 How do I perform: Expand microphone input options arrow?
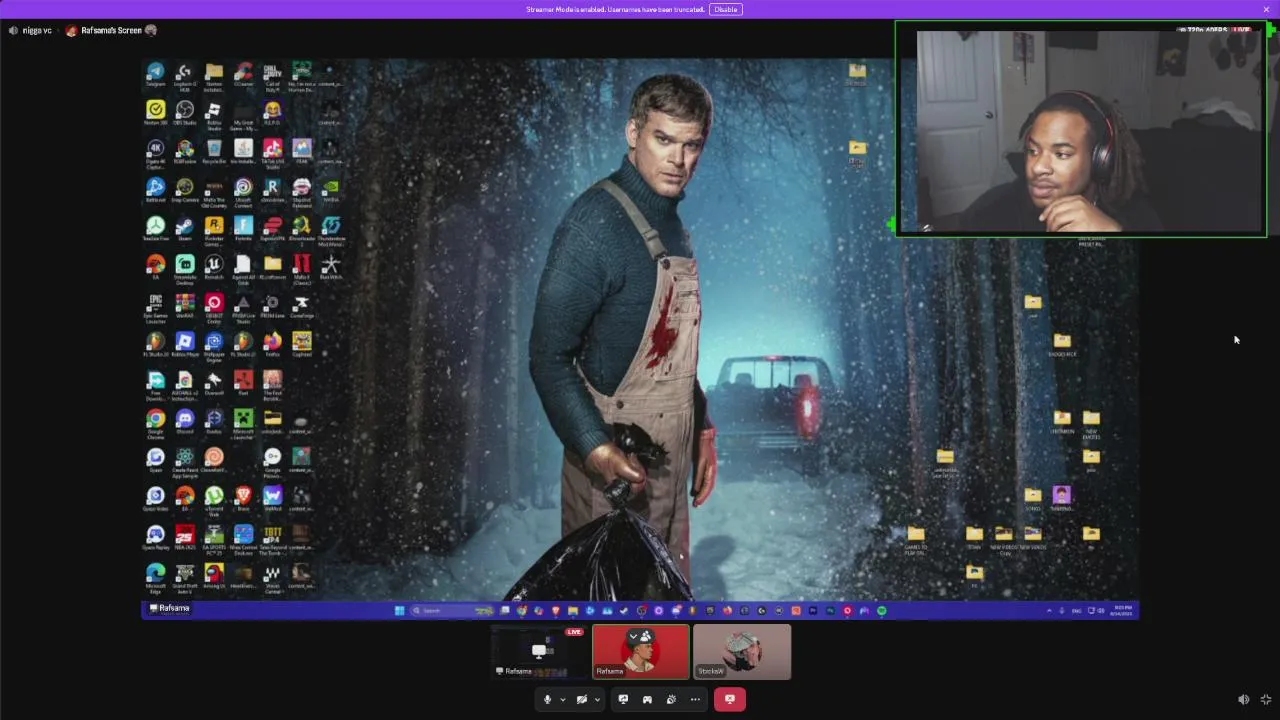click(562, 699)
